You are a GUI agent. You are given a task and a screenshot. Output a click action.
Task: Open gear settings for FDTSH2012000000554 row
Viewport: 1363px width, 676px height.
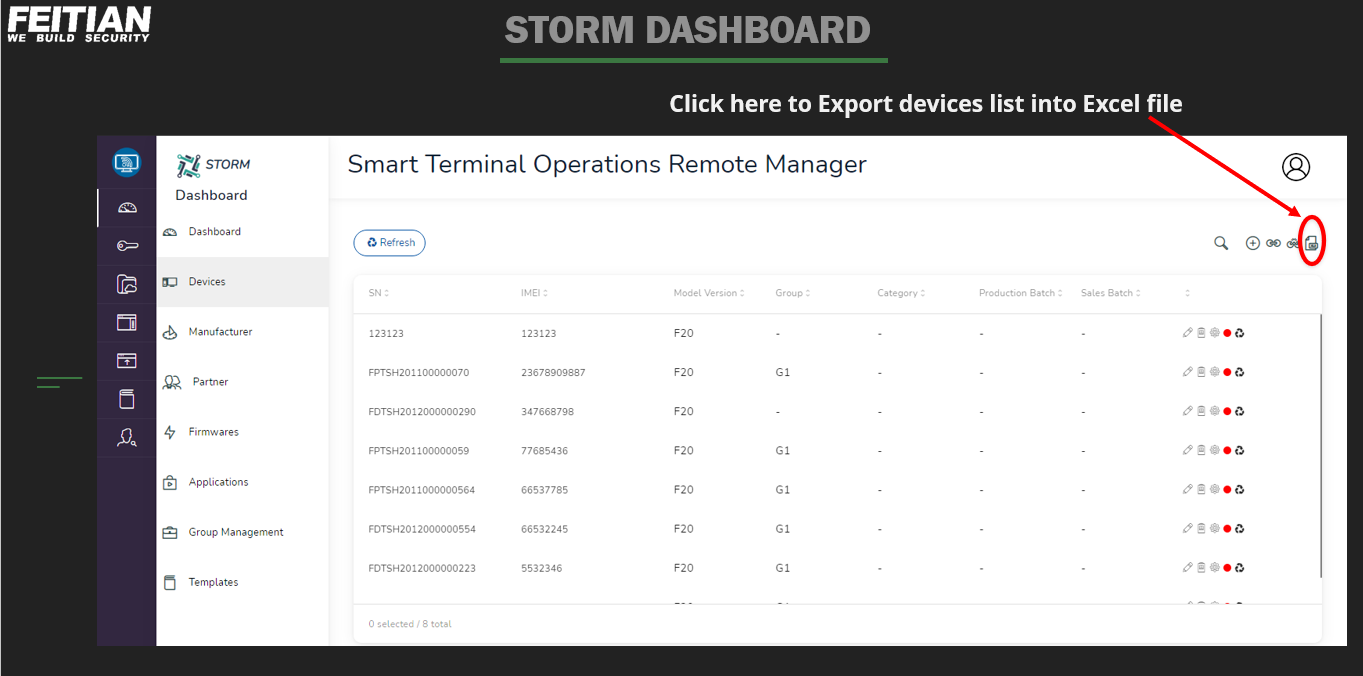(1214, 528)
